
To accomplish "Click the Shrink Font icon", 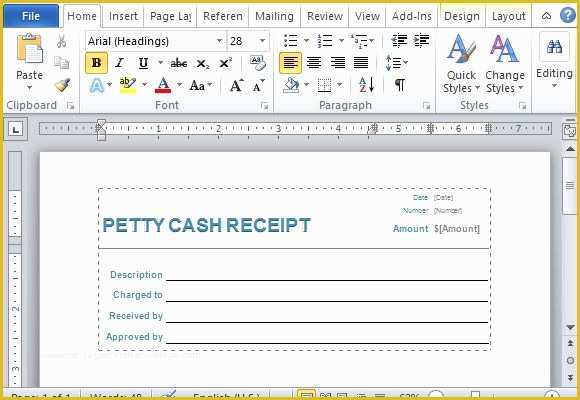I will [x=258, y=85].
